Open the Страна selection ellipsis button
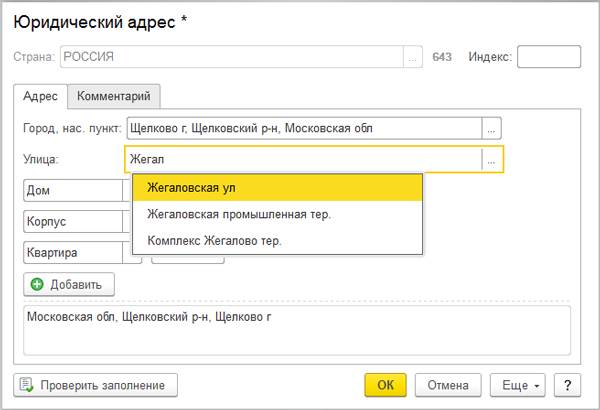 click(x=412, y=57)
